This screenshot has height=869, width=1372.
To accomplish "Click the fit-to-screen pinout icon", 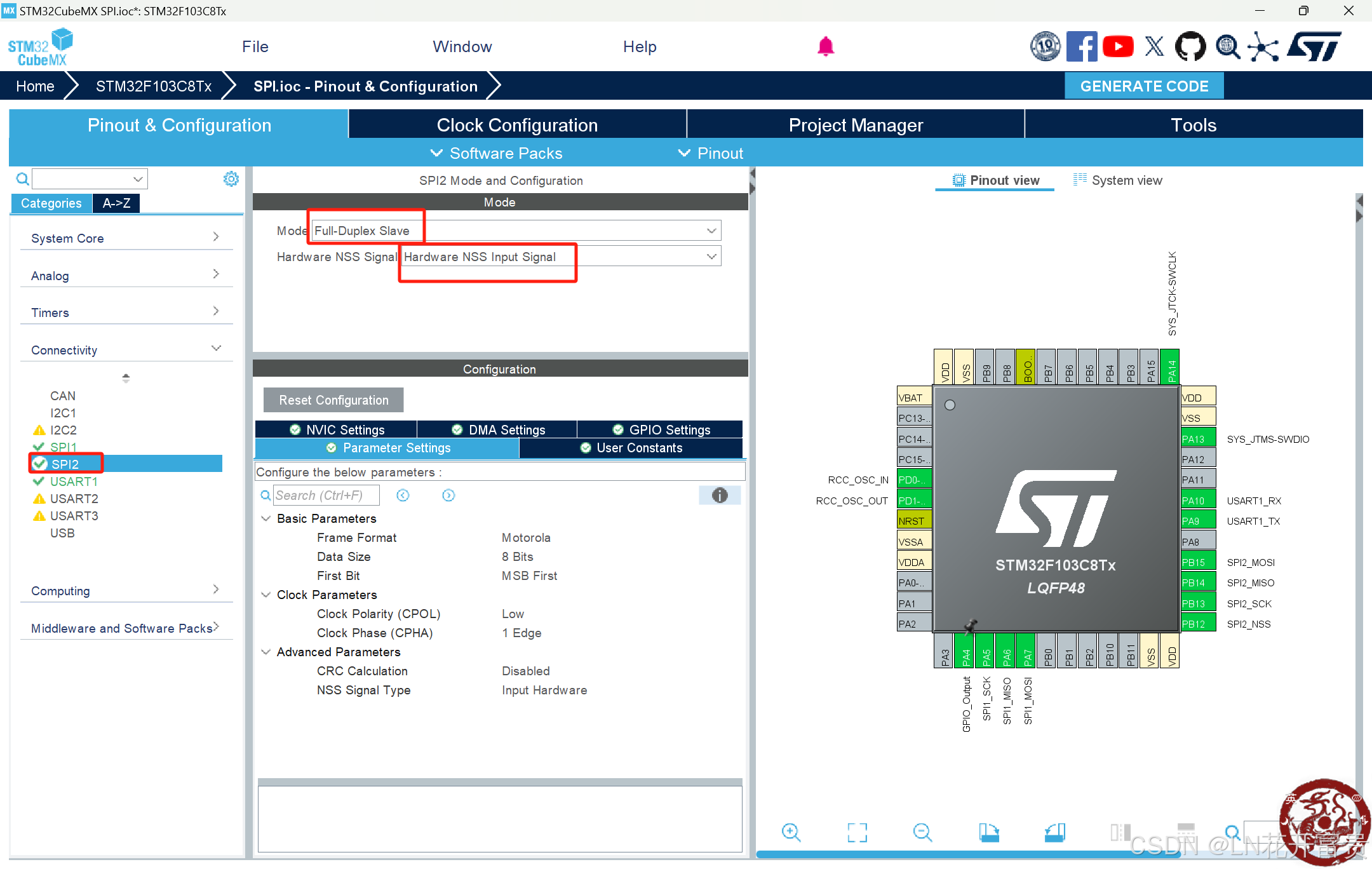I will [857, 832].
